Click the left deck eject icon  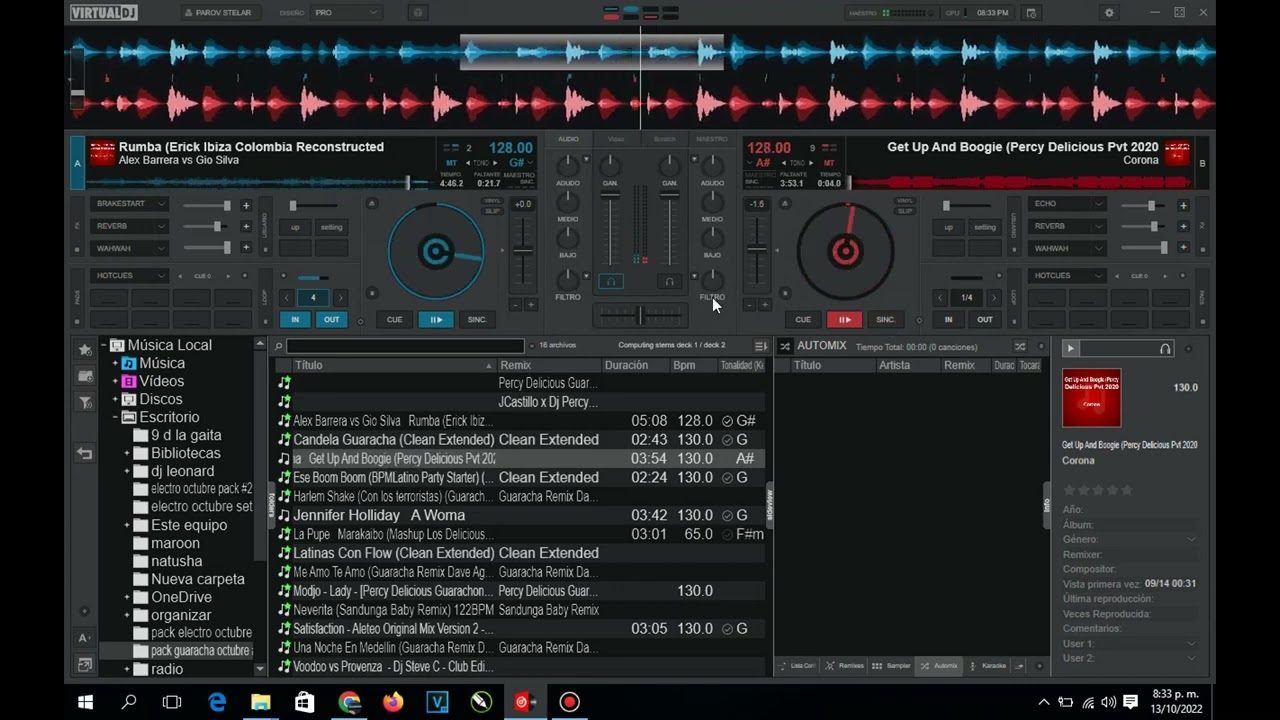coord(372,203)
